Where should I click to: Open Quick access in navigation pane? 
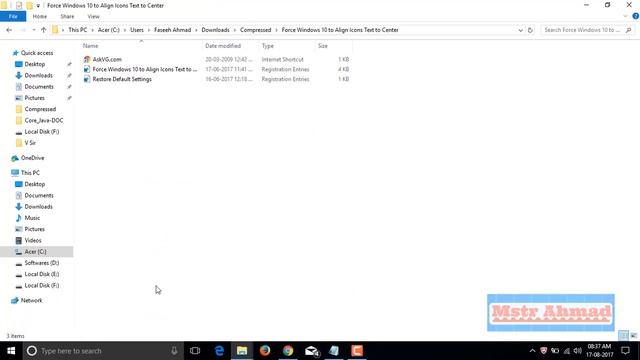tap(37, 53)
